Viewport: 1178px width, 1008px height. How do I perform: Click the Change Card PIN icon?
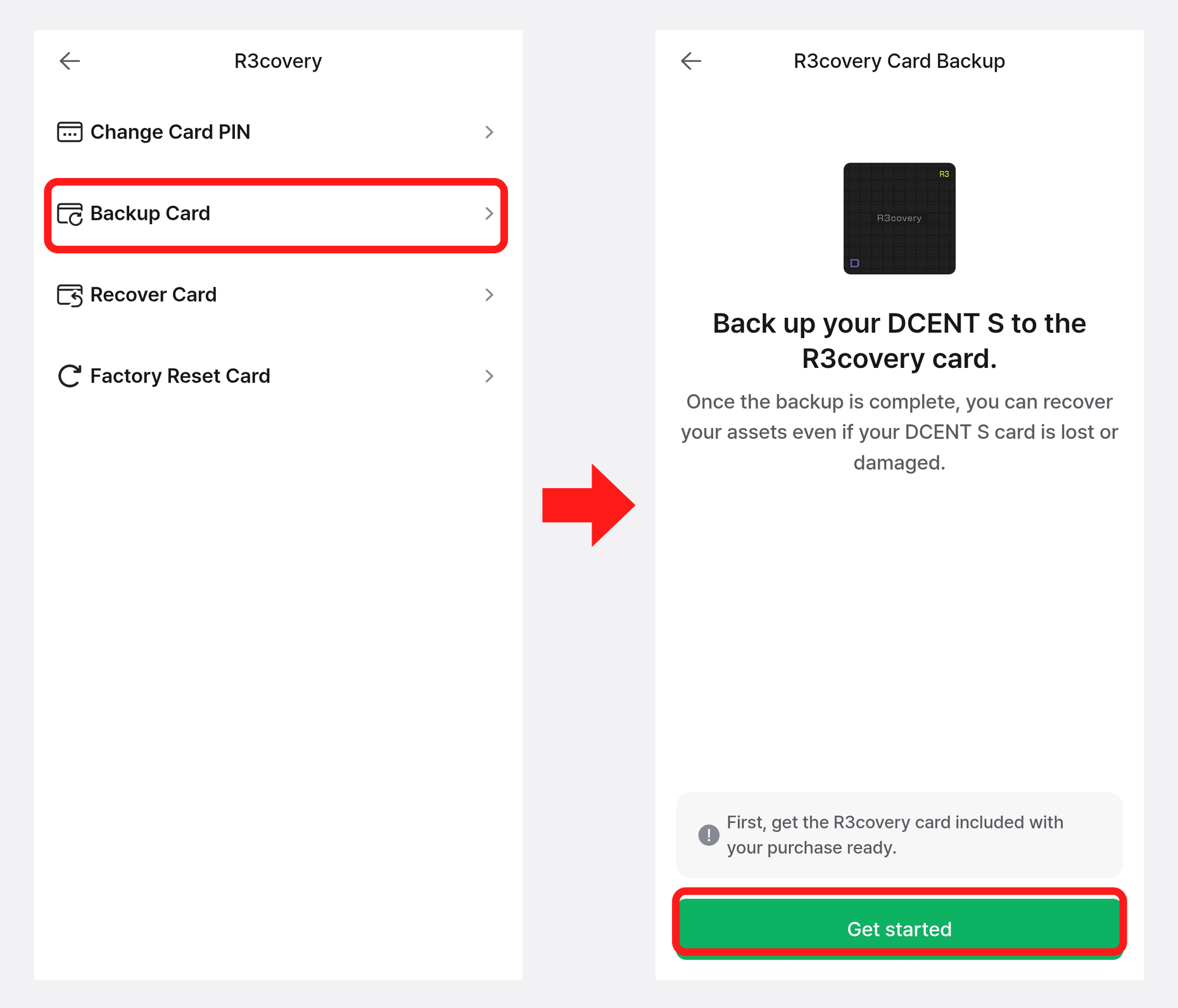70,132
